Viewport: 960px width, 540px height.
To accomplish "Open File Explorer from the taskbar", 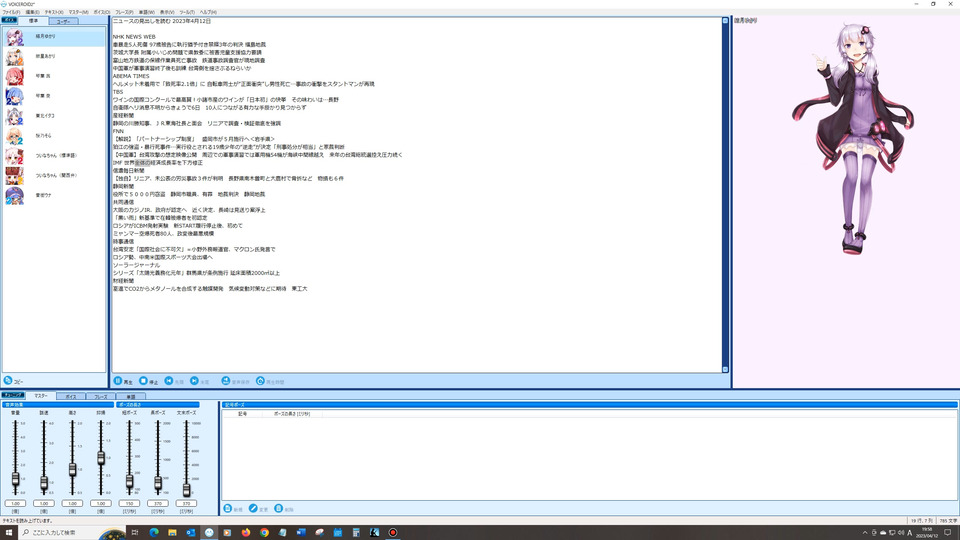I will pyautogui.click(x=172, y=533).
